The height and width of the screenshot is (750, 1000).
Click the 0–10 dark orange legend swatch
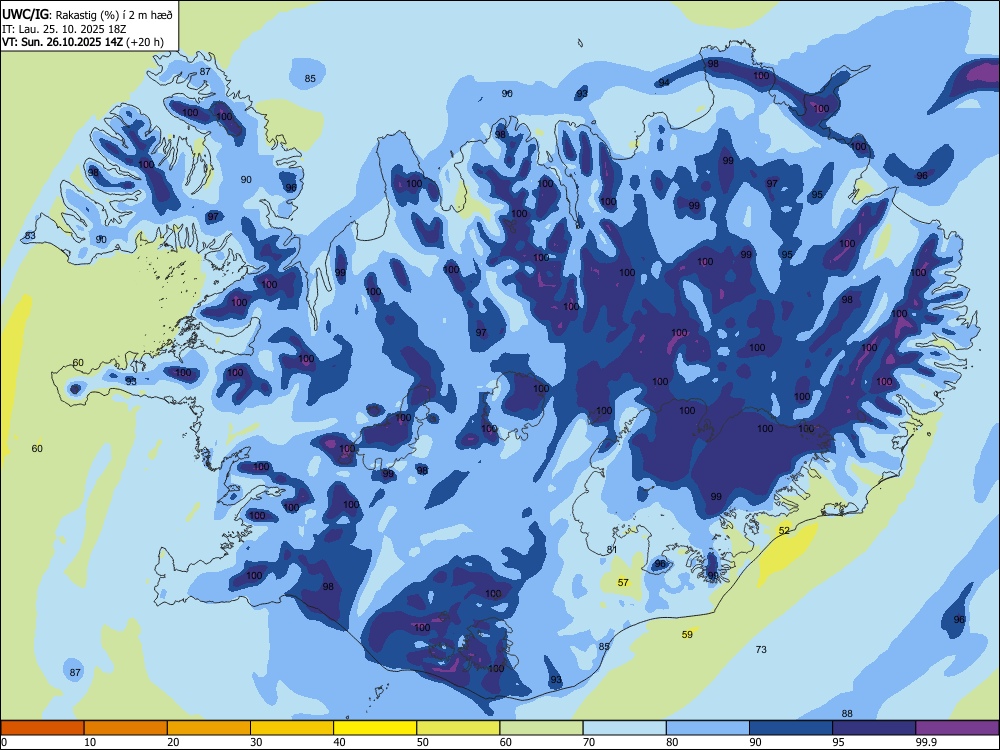[42, 728]
